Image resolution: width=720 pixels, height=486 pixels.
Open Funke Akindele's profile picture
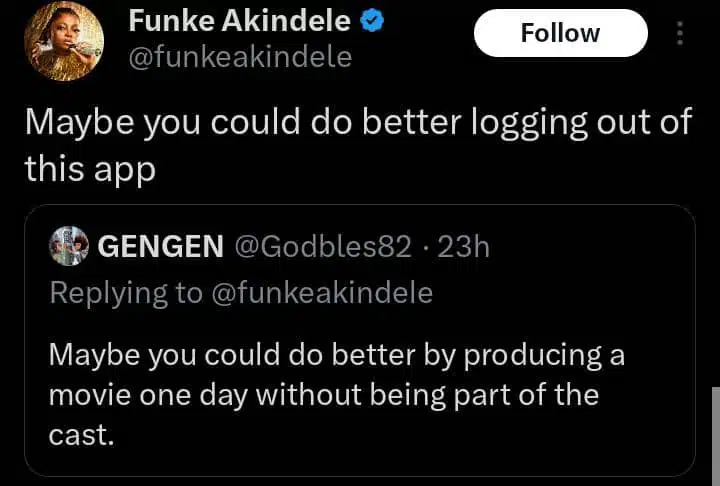click(63, 41)
